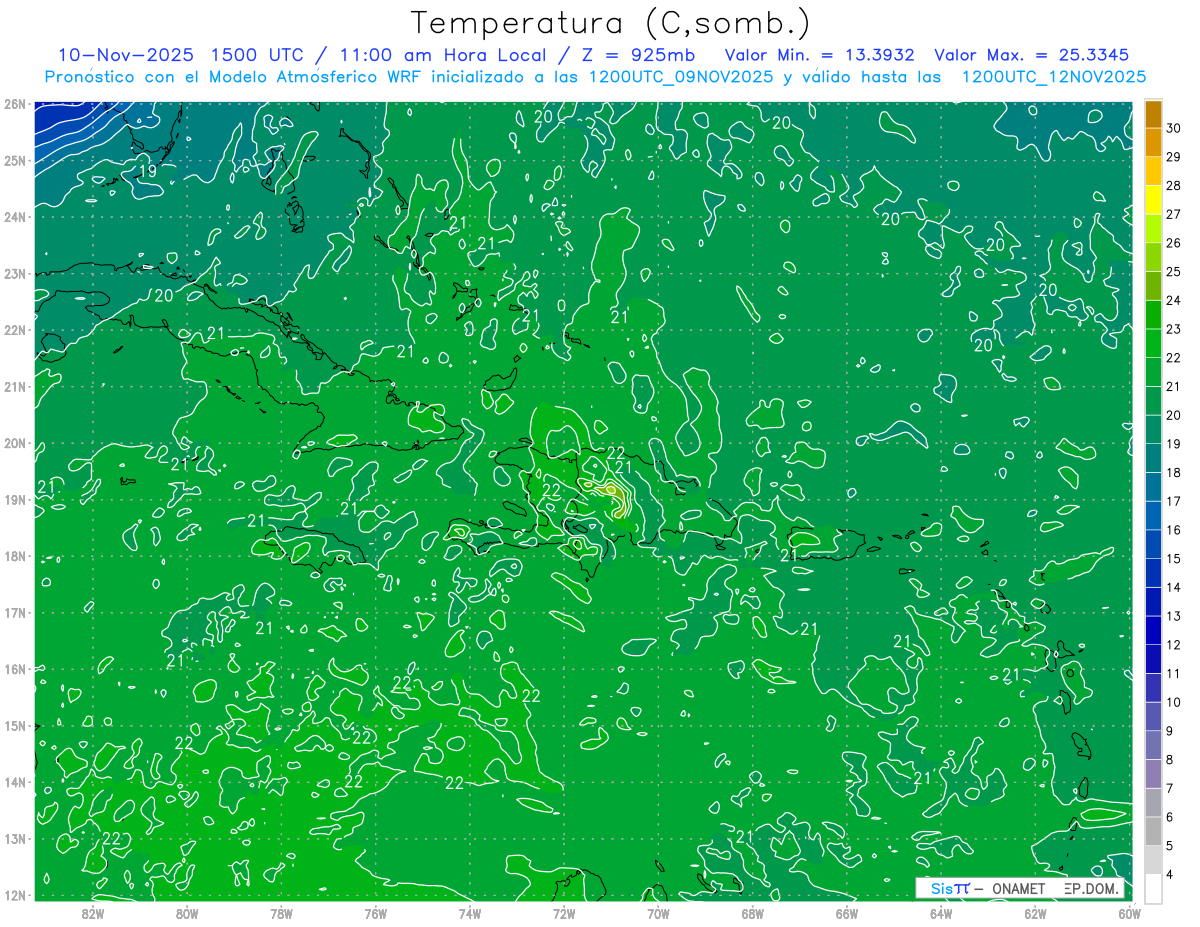This screenshot has height=927, width=1200.
Task: Click the latitude axis label "24N"
Action: pos(15,217)
